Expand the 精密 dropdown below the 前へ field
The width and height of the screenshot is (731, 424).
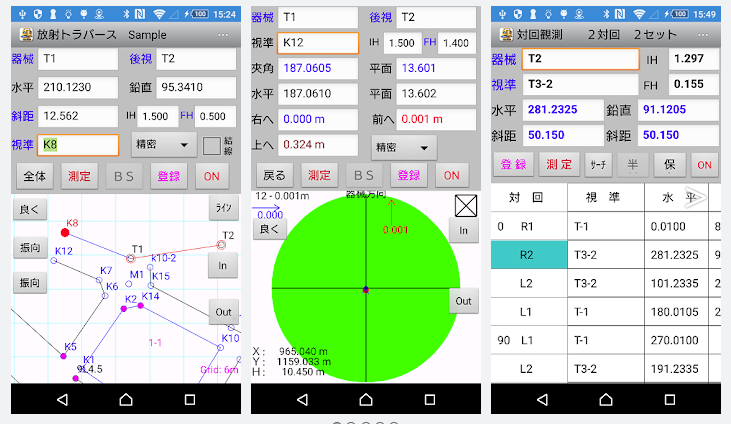click(x=403, y=146)
